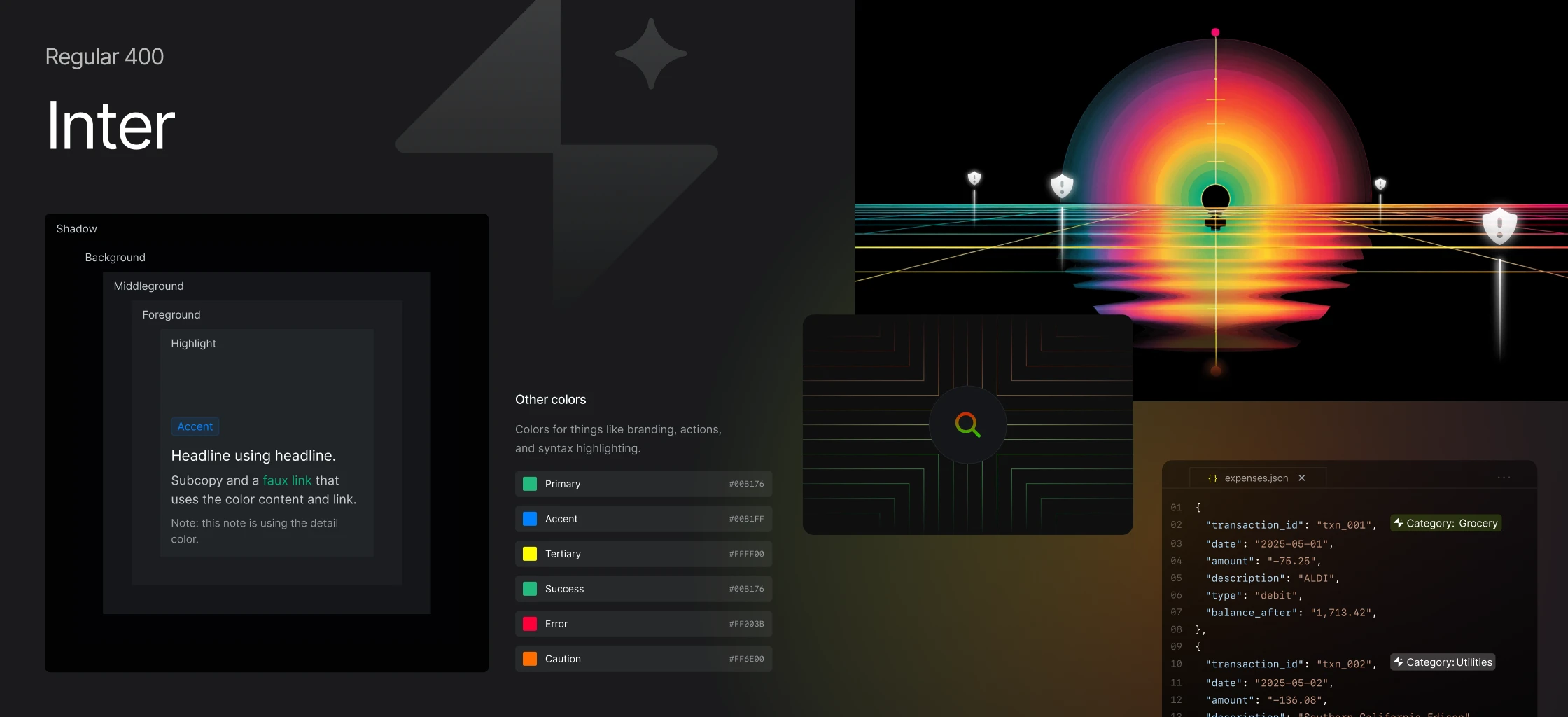
Task: Click the small shield right of the sun
Action: [1380, 183]
